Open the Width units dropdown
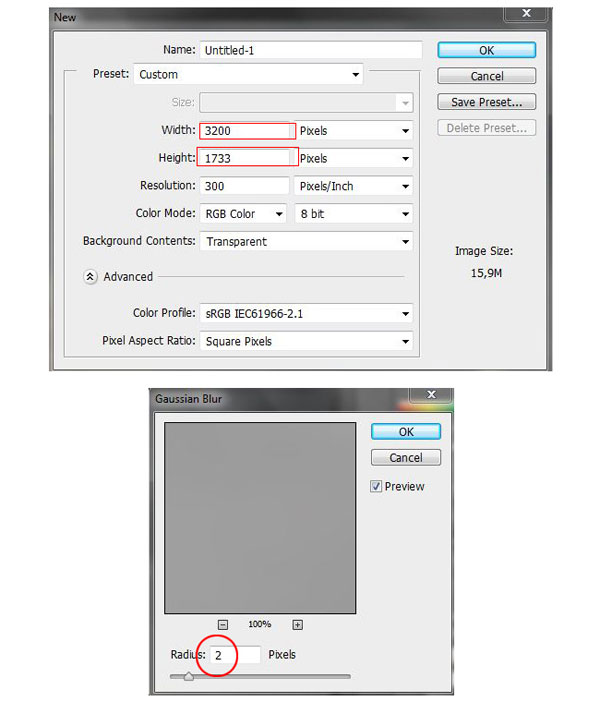The height and width of the screenshot is (702, 600). (x=353, y=131)
